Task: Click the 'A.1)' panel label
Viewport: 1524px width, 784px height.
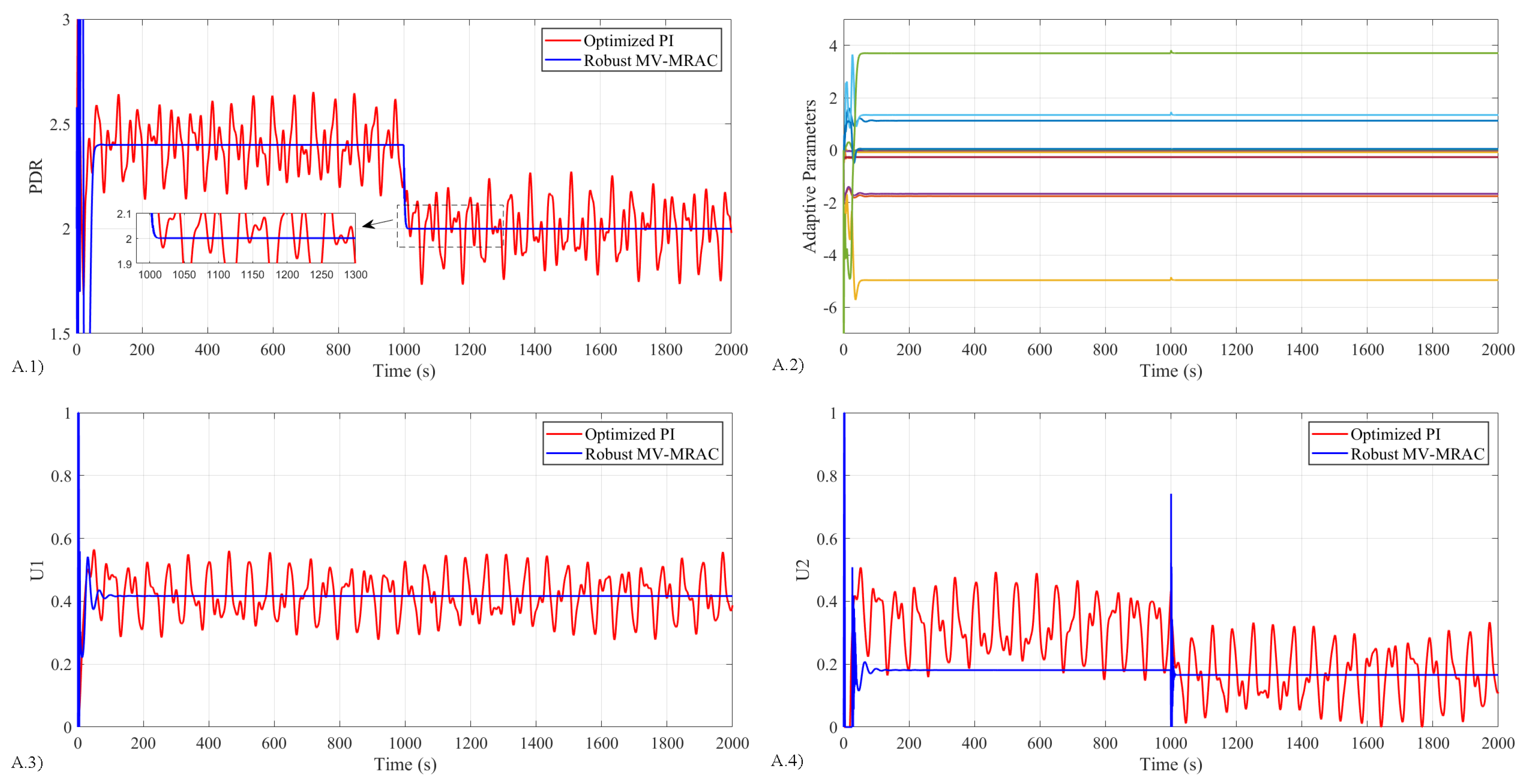Action: [27, 367]
